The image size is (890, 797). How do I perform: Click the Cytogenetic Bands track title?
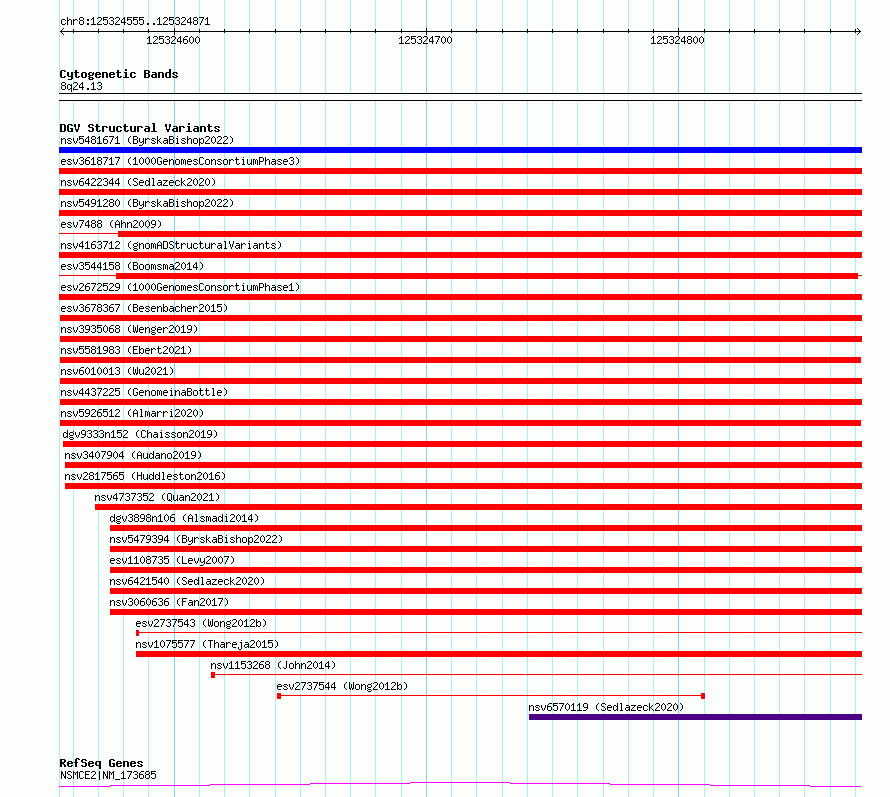coord(119,74)
